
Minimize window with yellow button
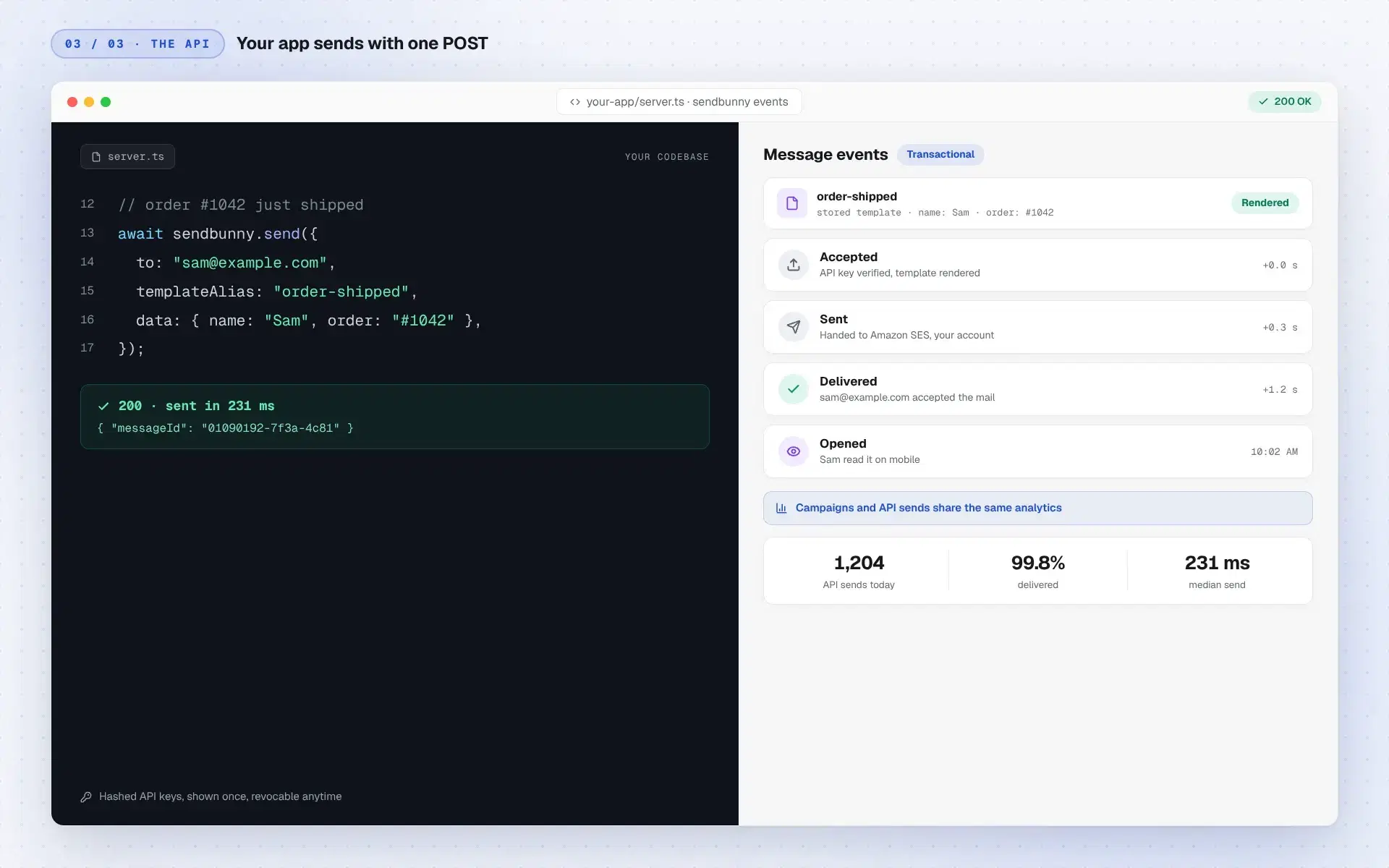tap(89, 102)
